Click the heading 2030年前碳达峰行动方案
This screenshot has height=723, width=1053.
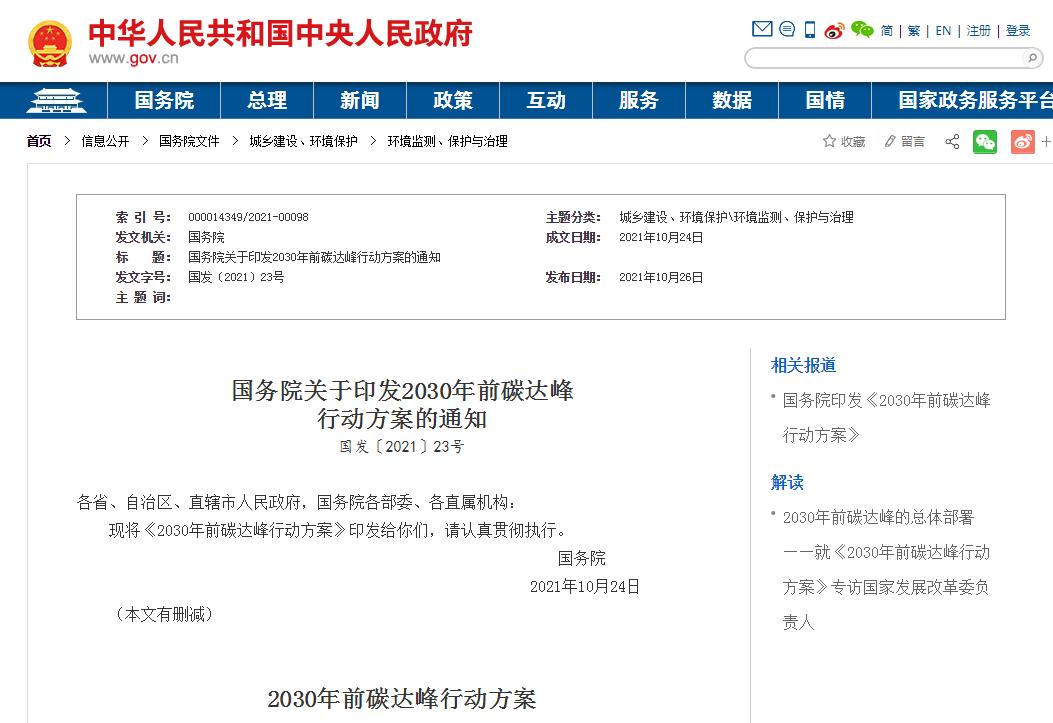[402, 699]
